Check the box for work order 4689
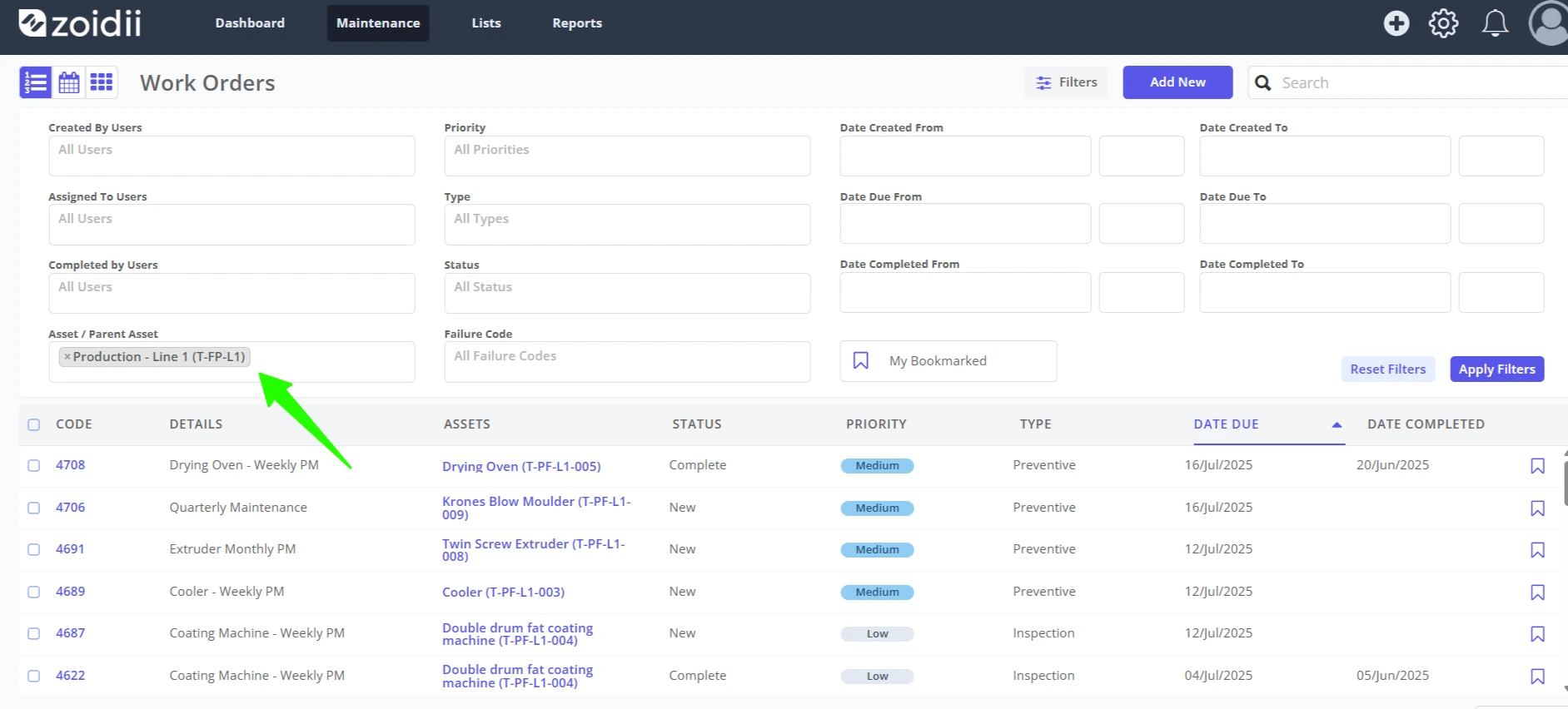1568x709 pixels. (x=34, y=592)
